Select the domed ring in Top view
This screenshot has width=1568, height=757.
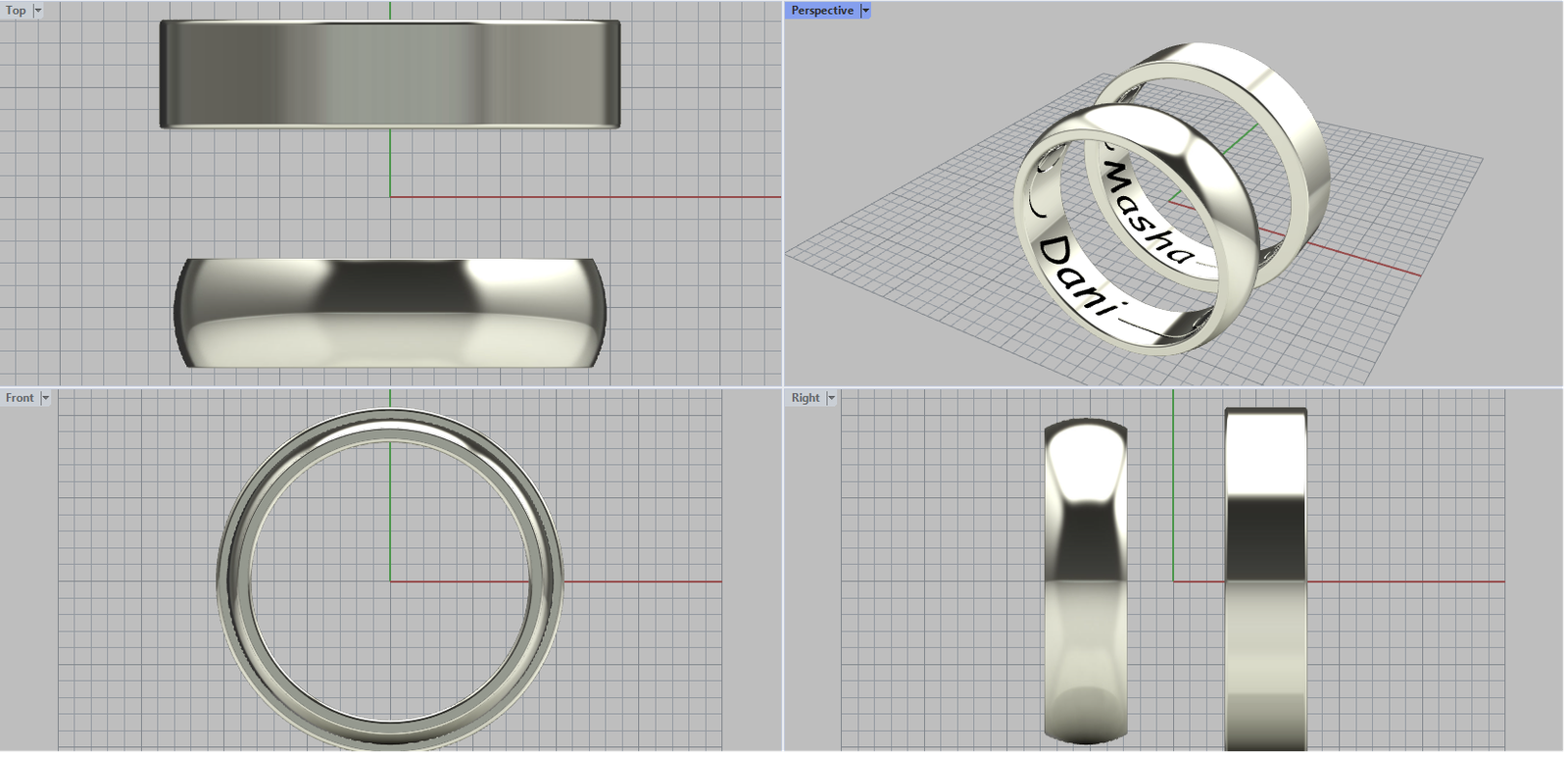click(390, 313)
